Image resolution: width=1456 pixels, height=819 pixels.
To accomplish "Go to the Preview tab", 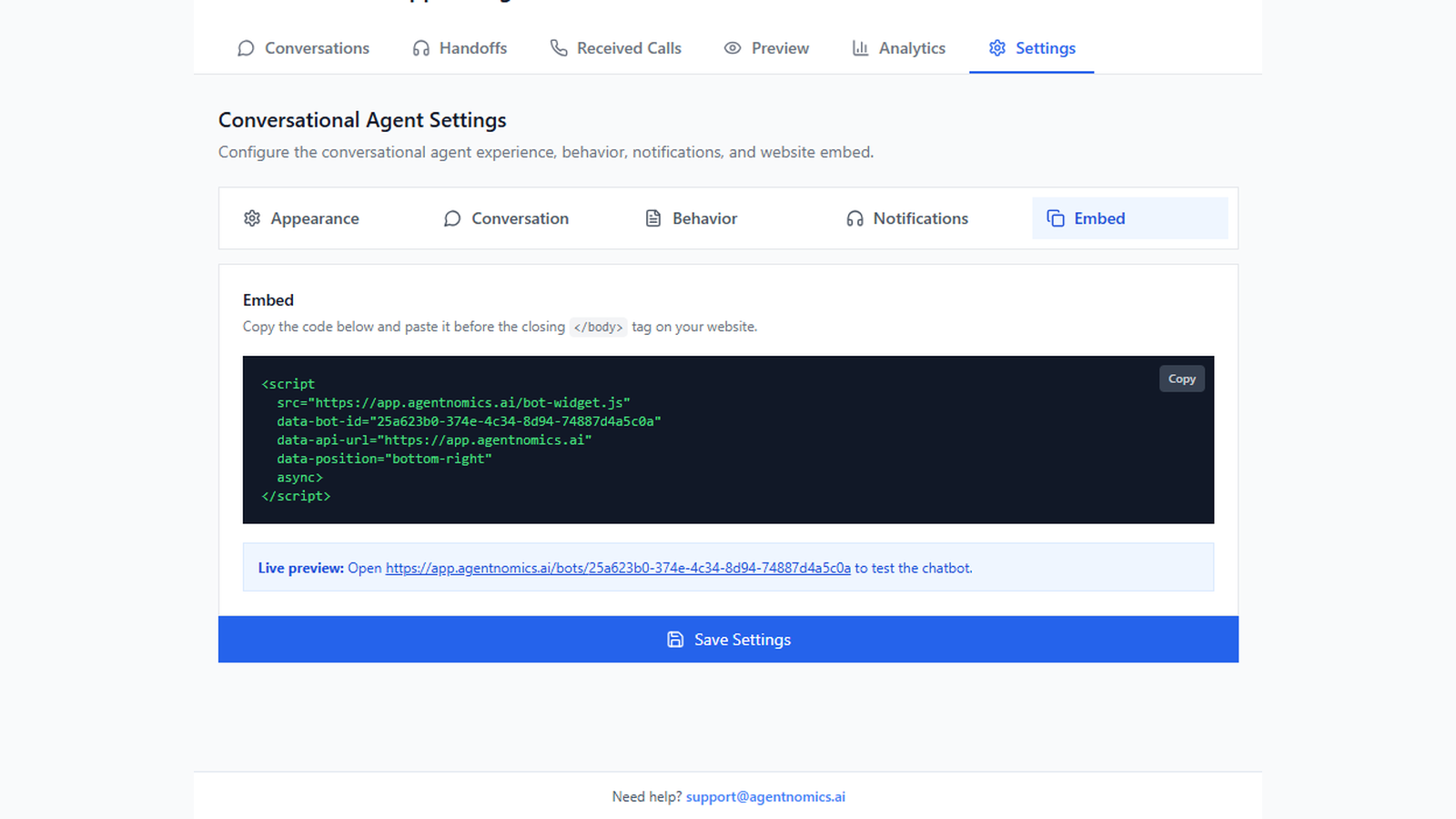I will tap(766, 48).
